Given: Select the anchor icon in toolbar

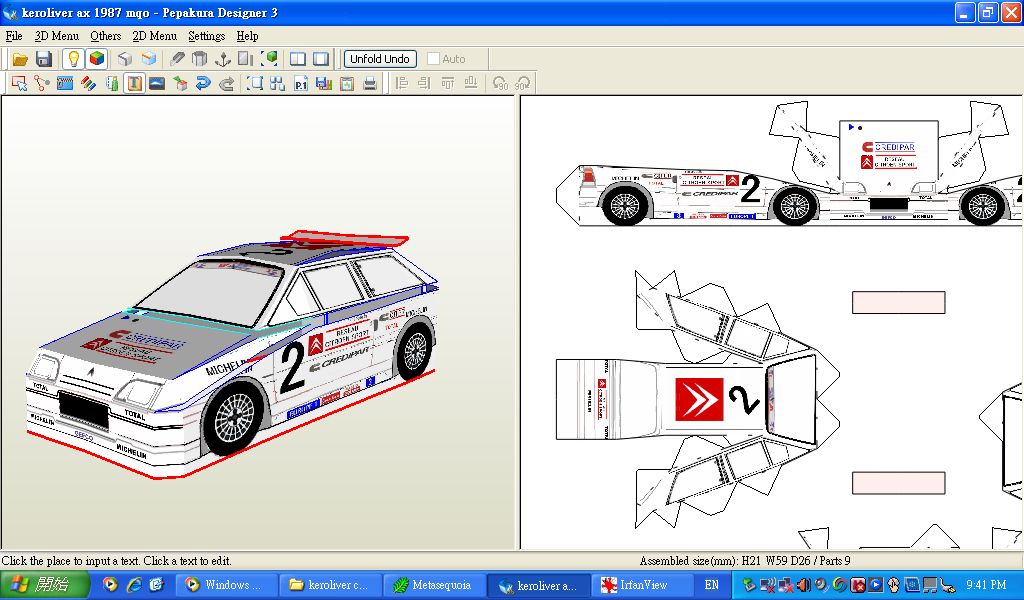Looking at the screenshot, I should (223, 59).
